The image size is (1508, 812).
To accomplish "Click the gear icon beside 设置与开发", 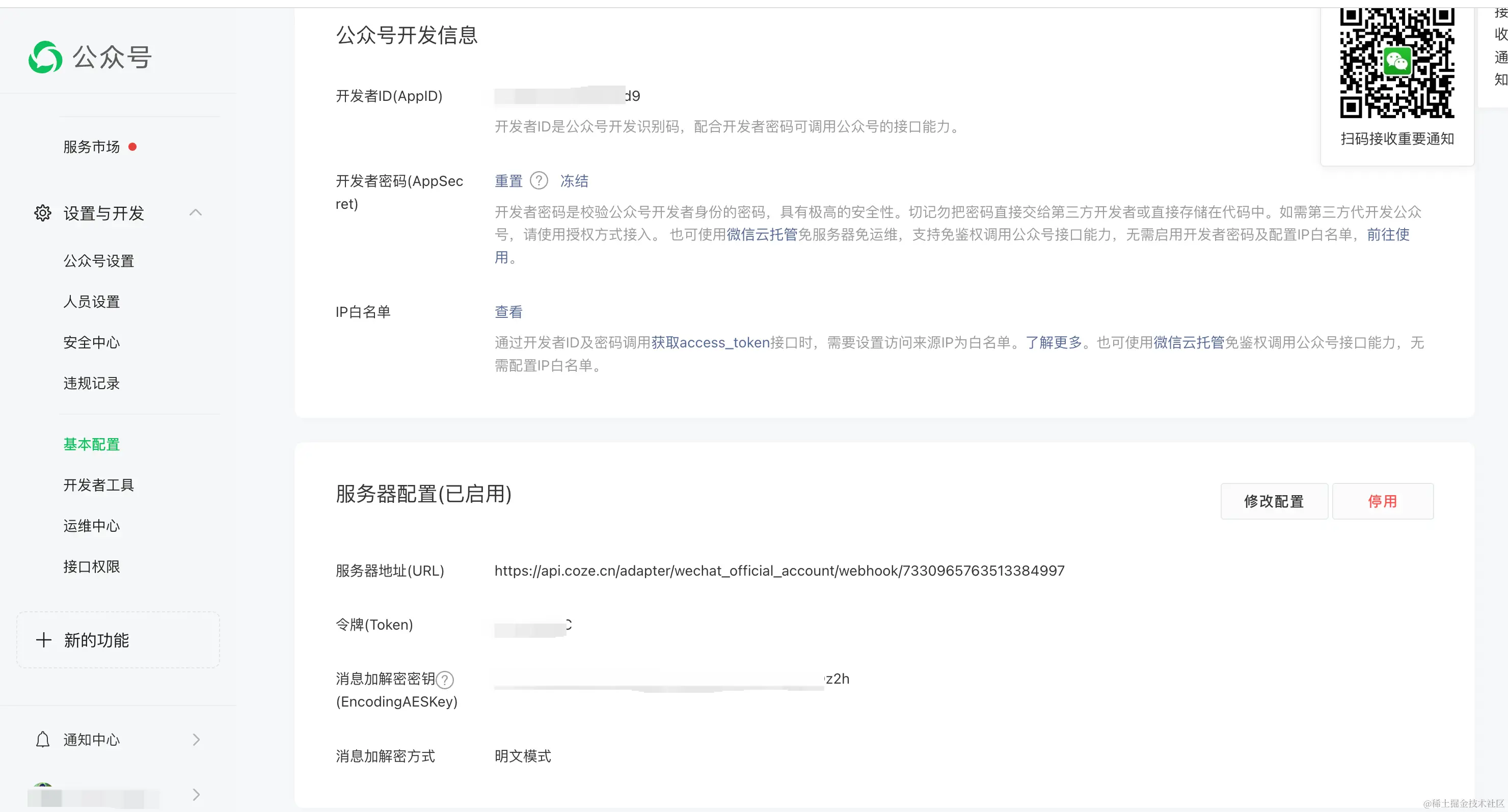I will [42, 212].
